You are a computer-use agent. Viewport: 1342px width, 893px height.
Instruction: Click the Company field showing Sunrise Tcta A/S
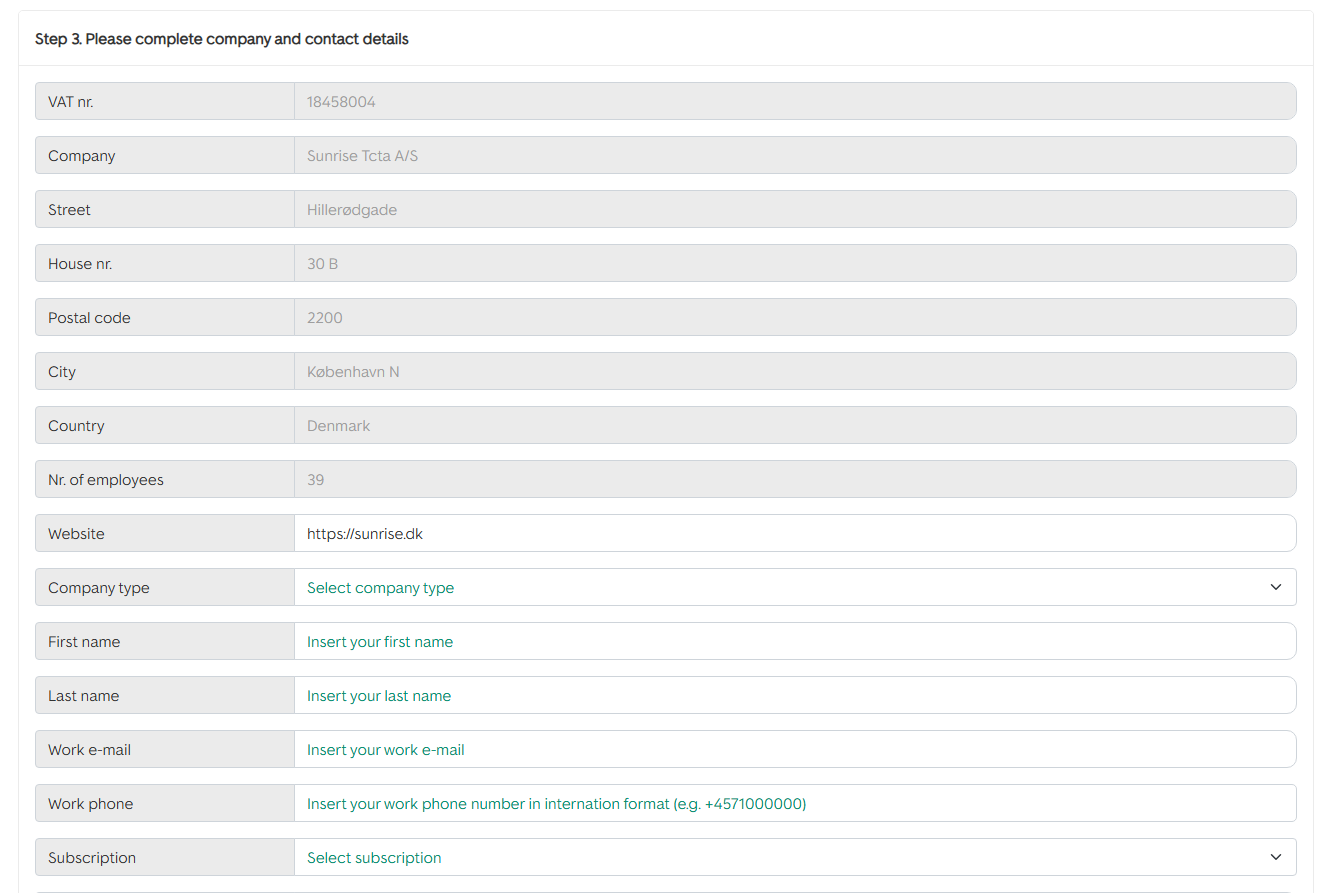(794, 155)
